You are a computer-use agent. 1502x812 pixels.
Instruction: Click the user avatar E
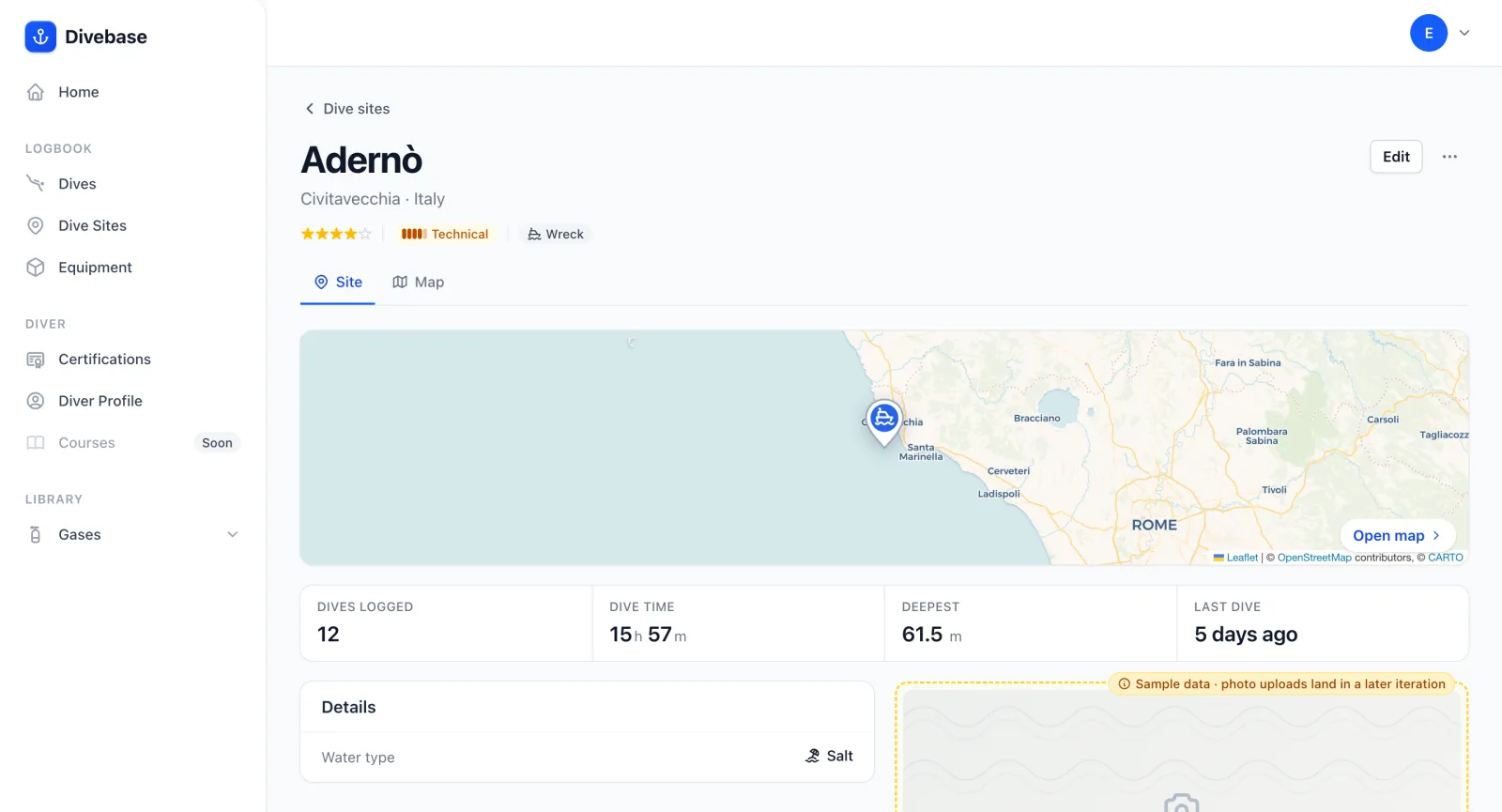coord(1428,33)
